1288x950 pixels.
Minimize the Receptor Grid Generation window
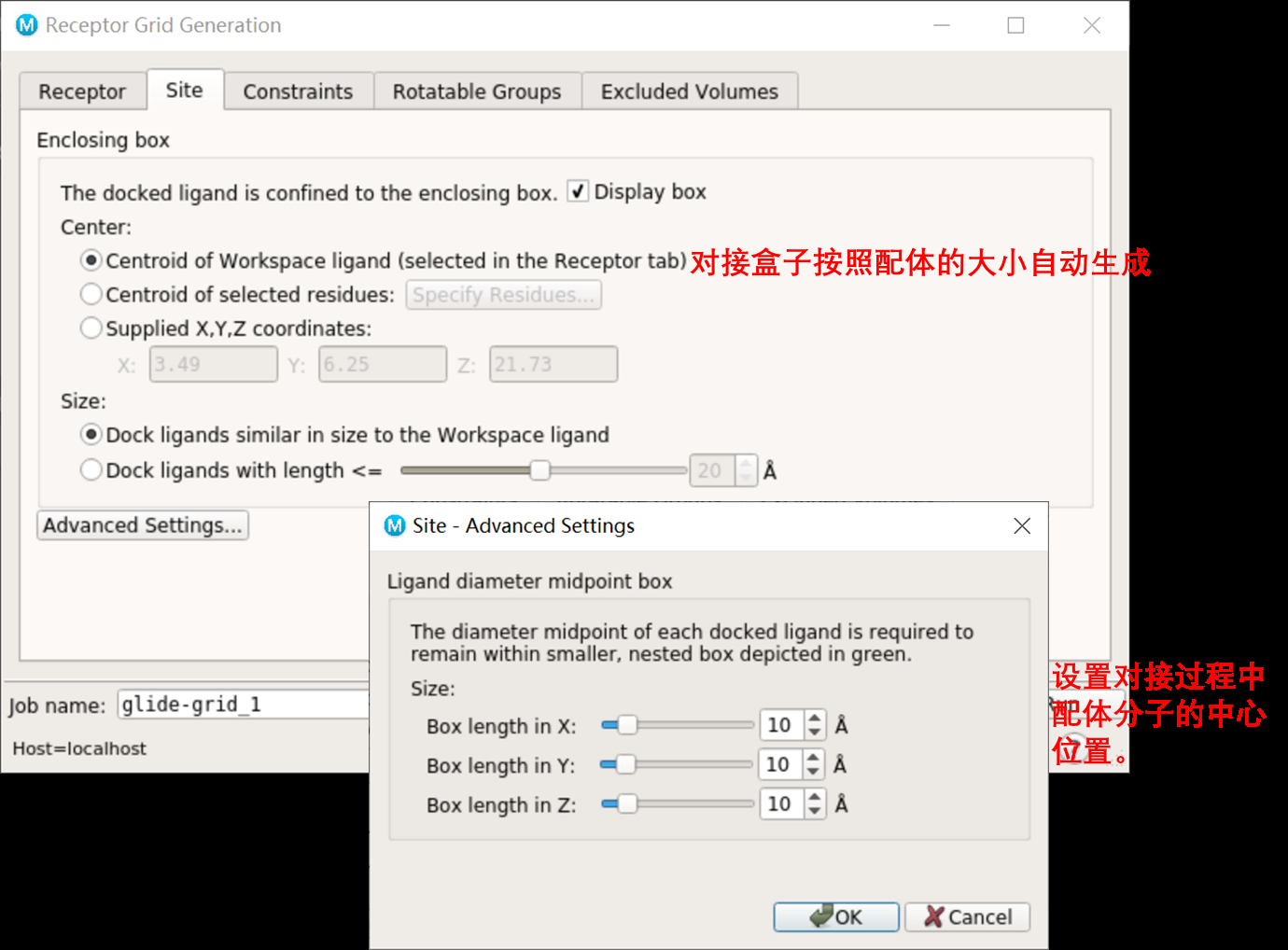[x=942, y=25]
